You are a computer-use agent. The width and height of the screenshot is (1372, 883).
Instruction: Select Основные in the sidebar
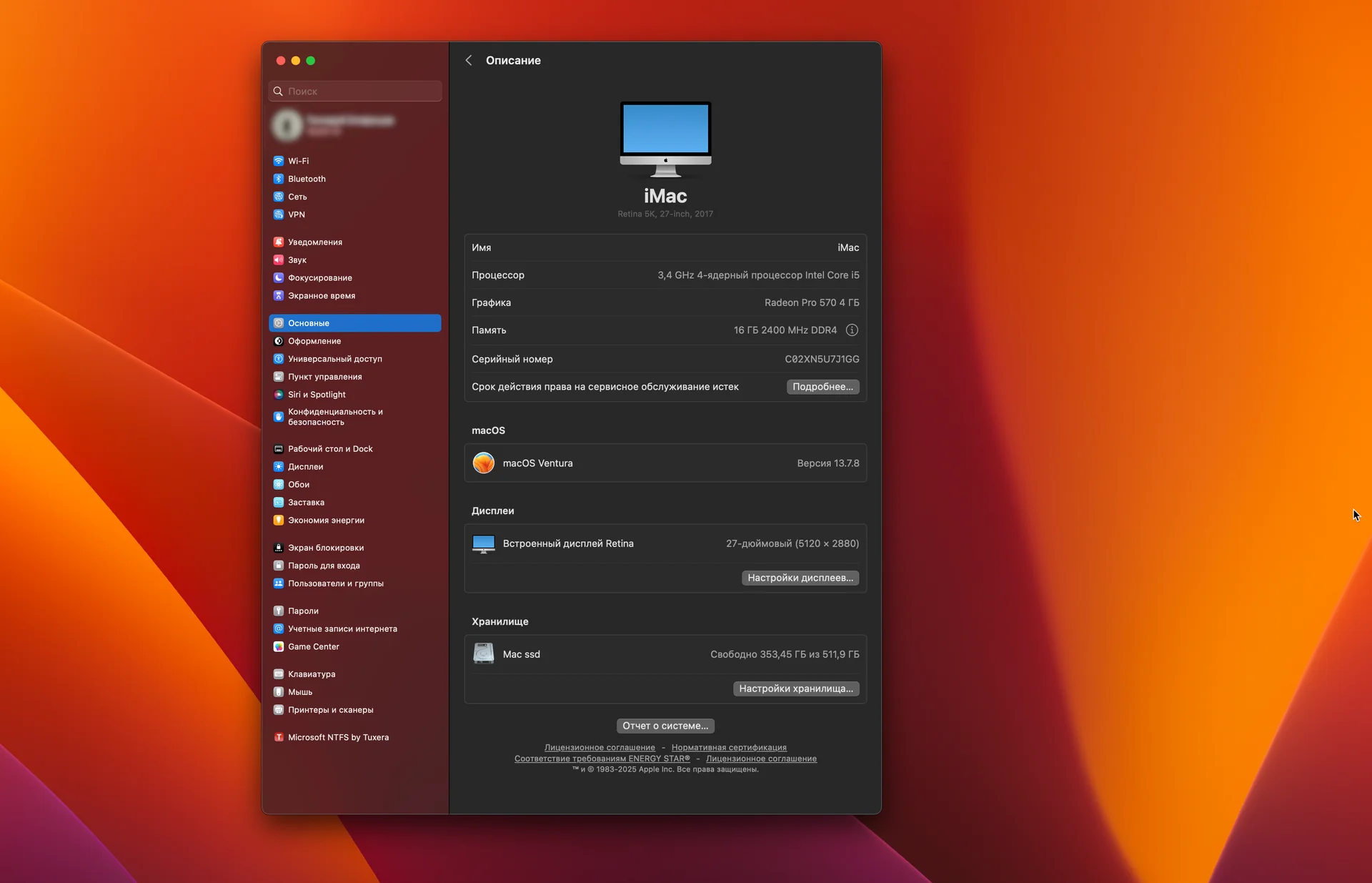click(355, 323)
